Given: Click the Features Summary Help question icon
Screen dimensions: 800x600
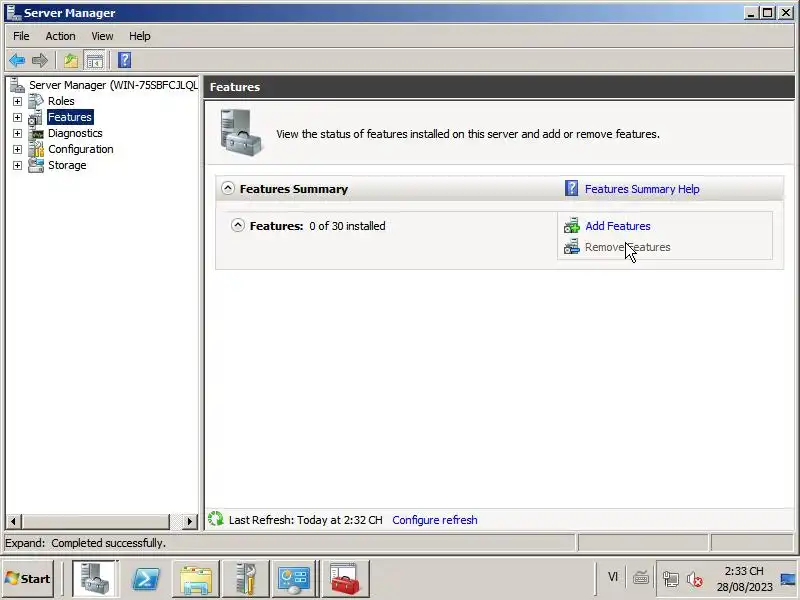Looking at the screenshot, I should [x=571, y=189].
